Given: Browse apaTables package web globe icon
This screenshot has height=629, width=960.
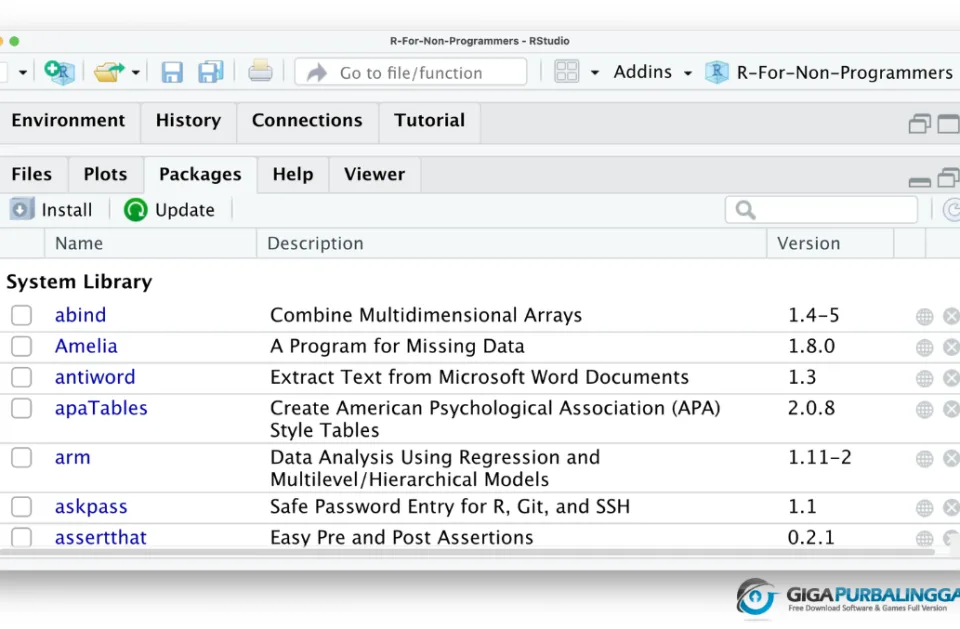Looking at the screenshot, I should tap(924, 410).
